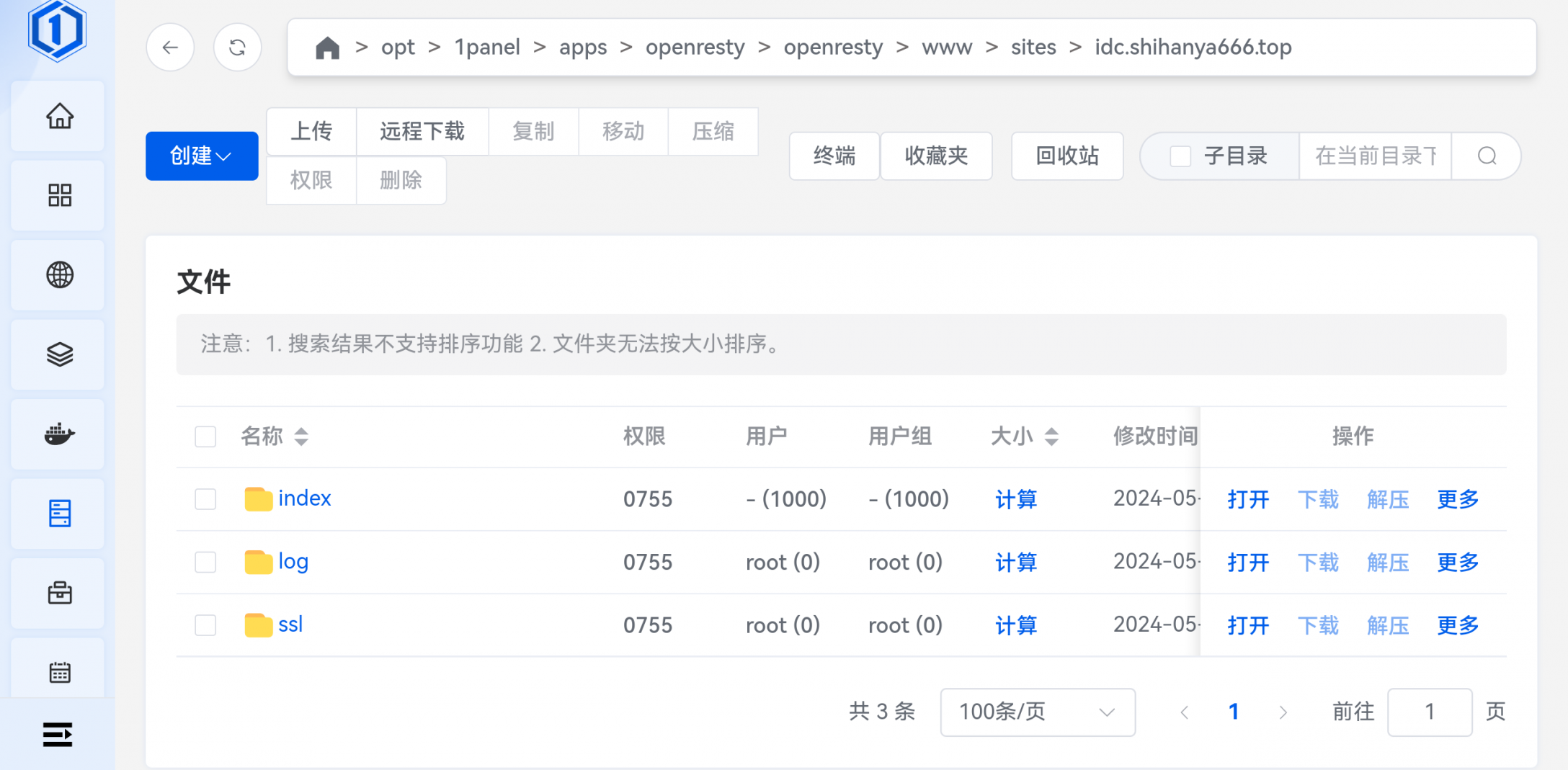The width and height of the screenshot is (1568, 770).
Task: Click idc.shihanya666.top in the breadcrumb
Action: [x=1193, y=48]
